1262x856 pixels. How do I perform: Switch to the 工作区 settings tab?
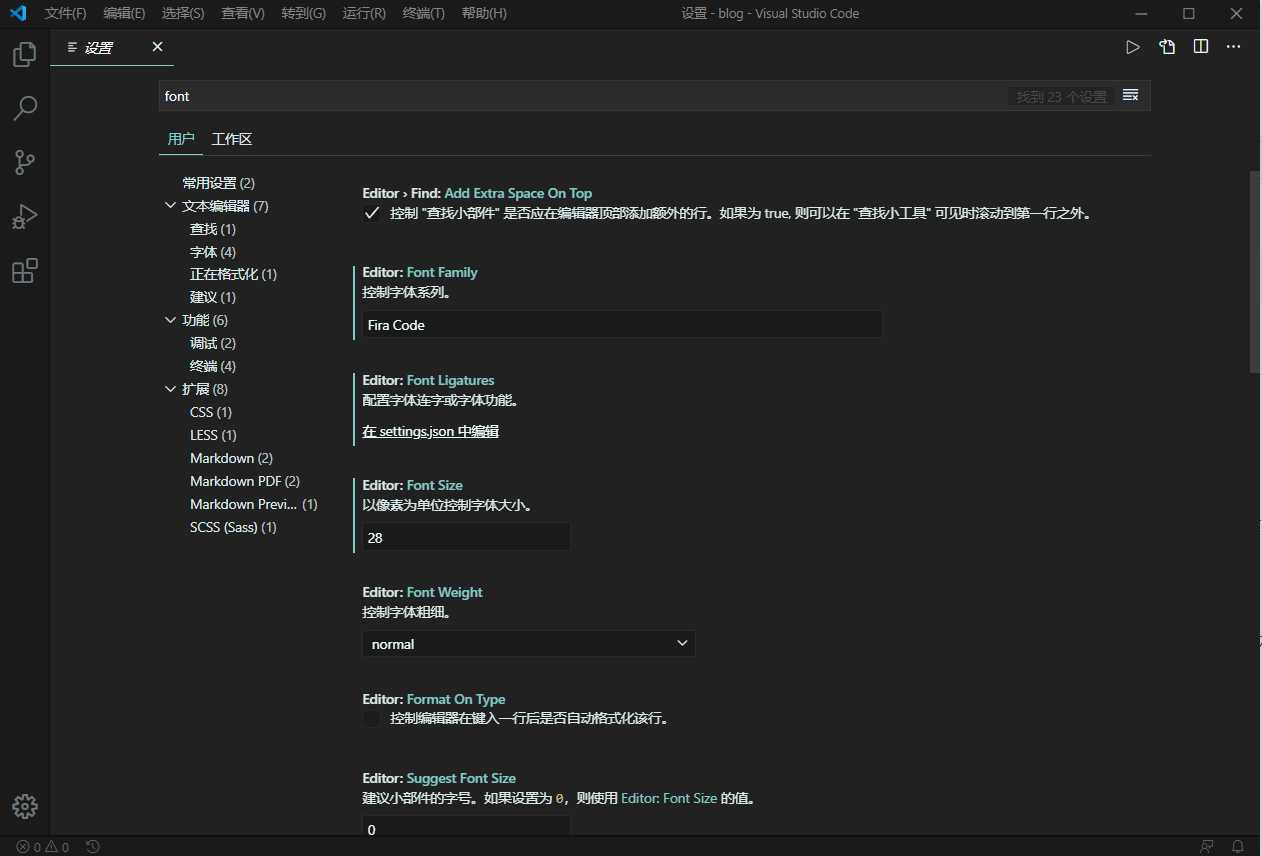[x=232, y=139]
